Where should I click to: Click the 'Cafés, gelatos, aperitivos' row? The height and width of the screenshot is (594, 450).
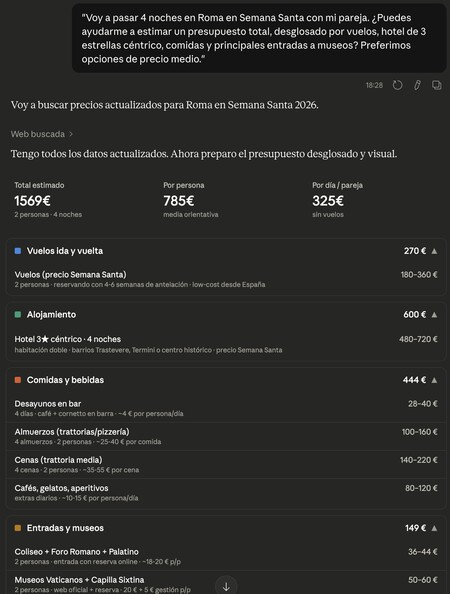point(226,492)
